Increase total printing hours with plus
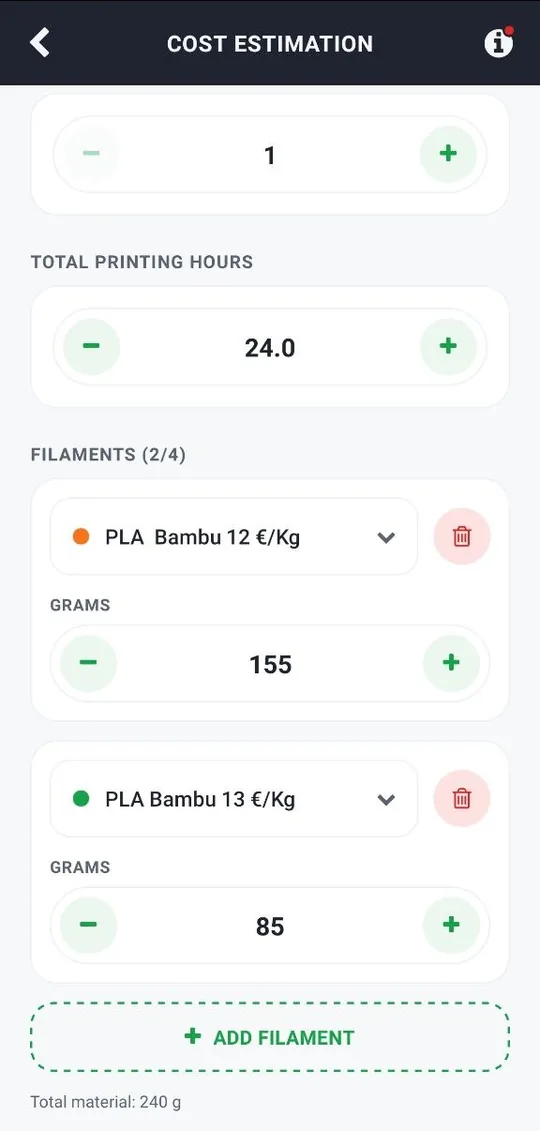The image size is (540, 1131). point(448,347)
